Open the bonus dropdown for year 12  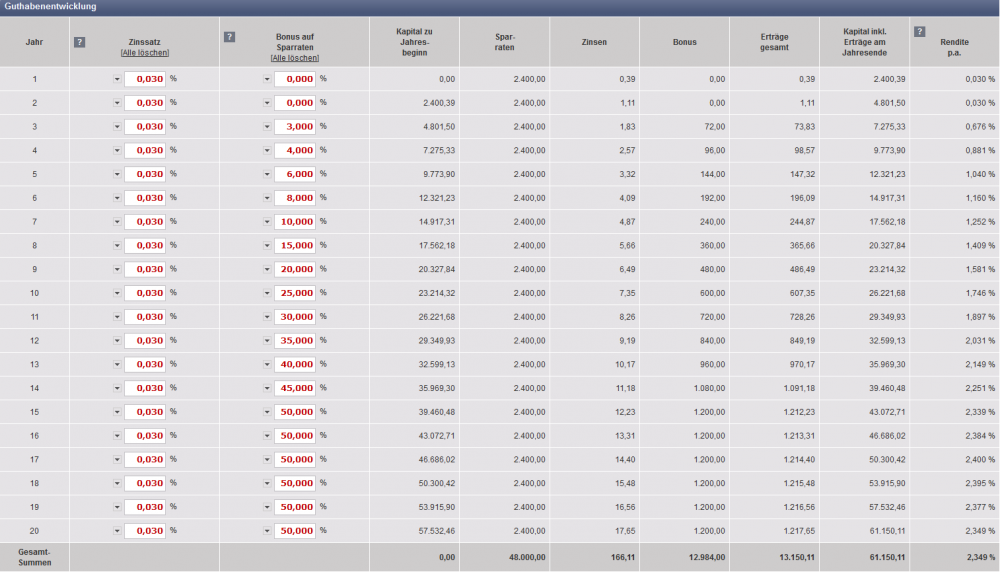(x=267, y=341)
